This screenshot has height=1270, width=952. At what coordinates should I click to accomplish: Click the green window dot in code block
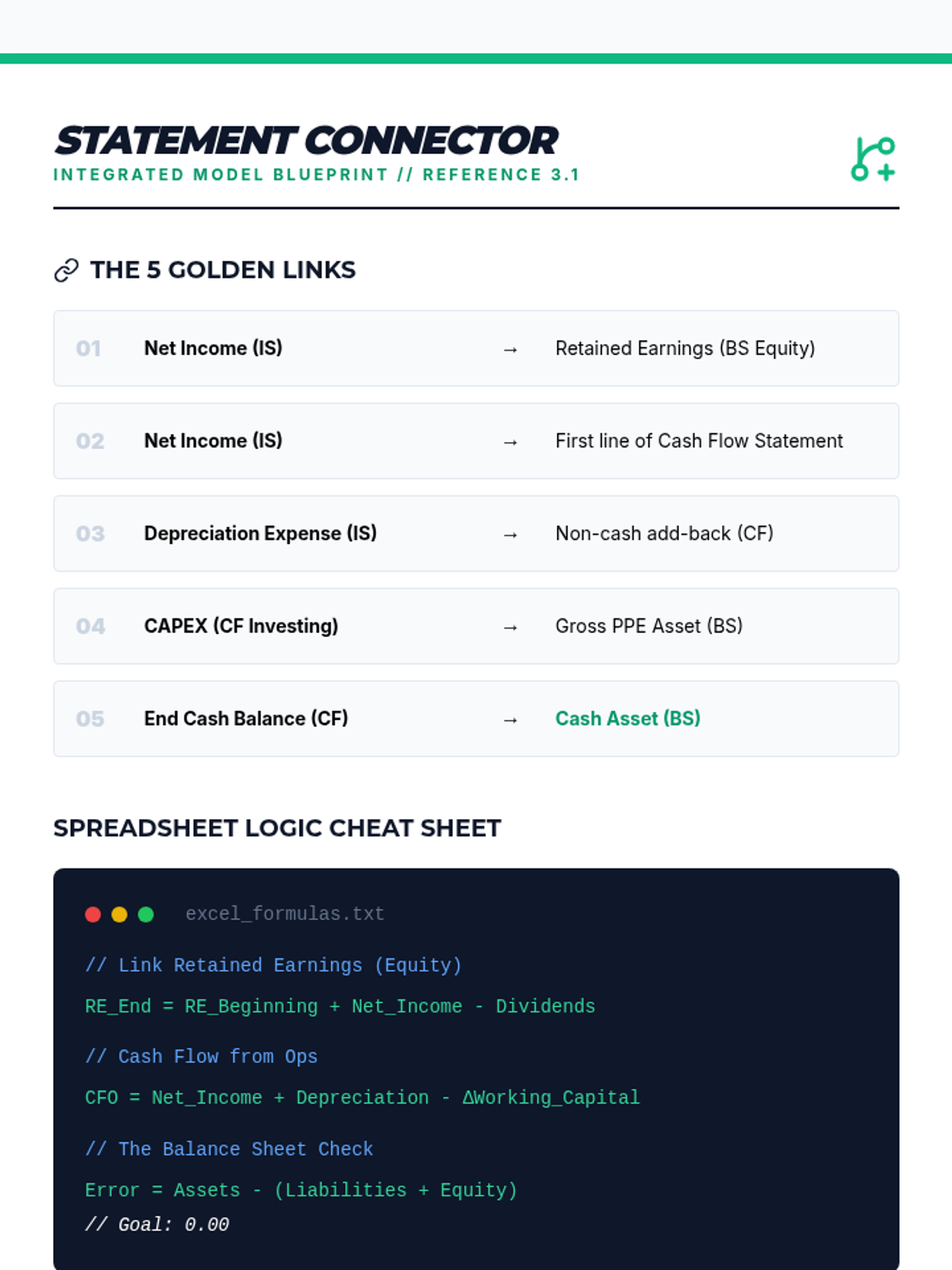146,914
